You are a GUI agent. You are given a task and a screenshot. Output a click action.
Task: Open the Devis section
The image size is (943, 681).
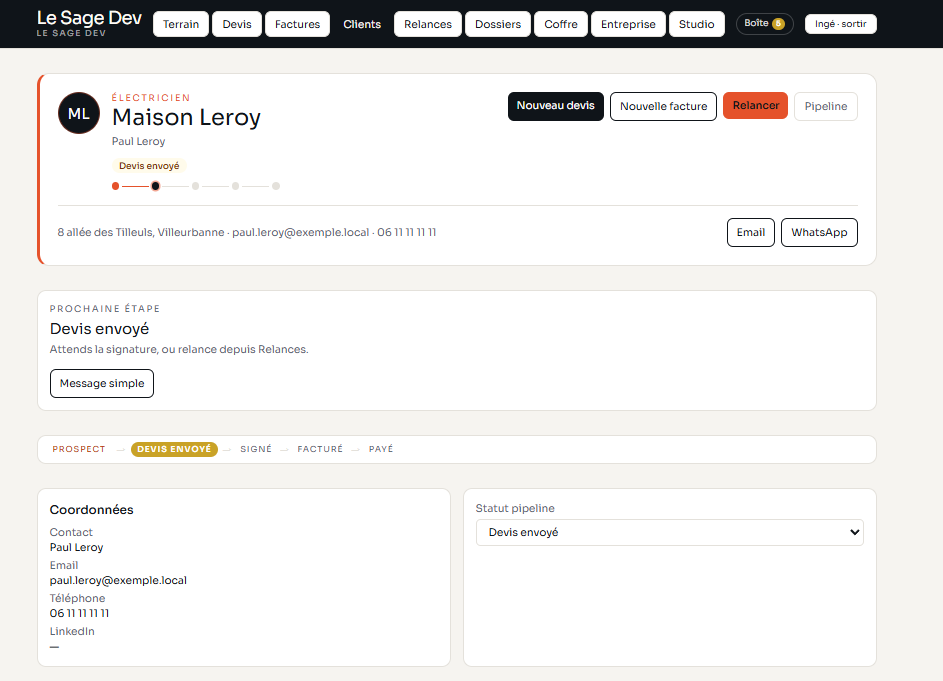[x=237, y=24]
